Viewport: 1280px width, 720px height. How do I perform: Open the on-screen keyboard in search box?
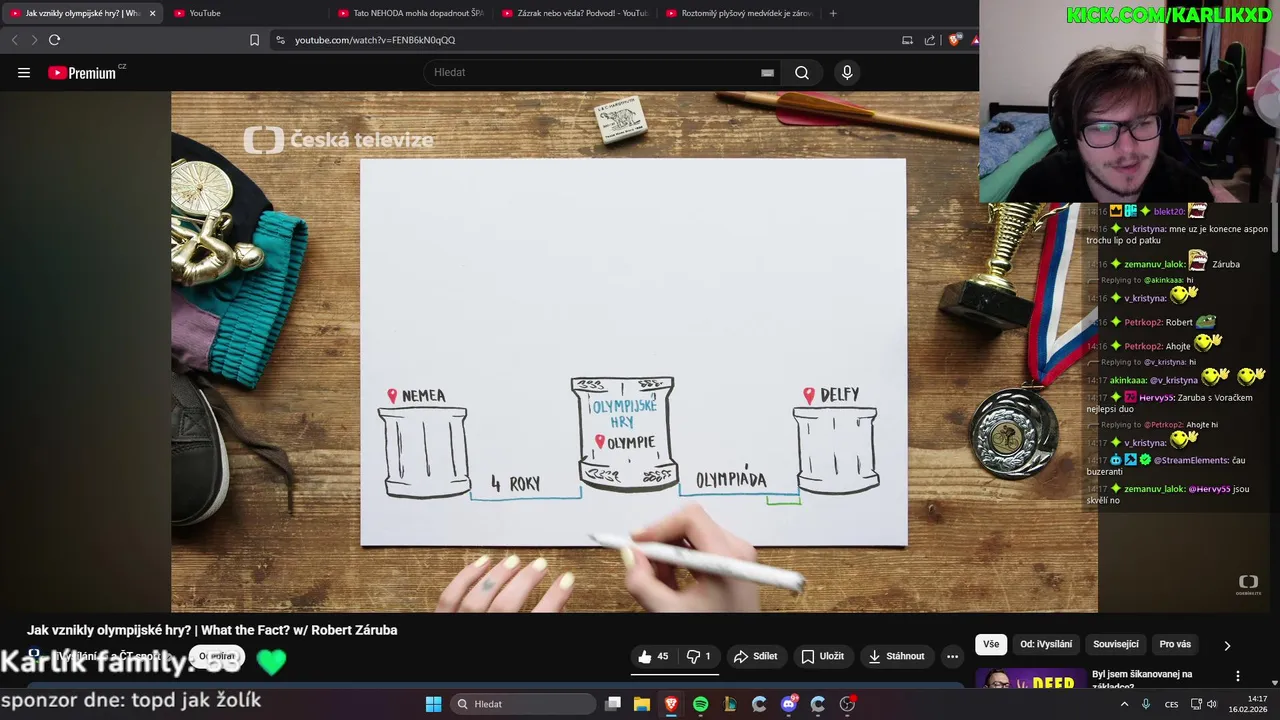tap(767, 73)
